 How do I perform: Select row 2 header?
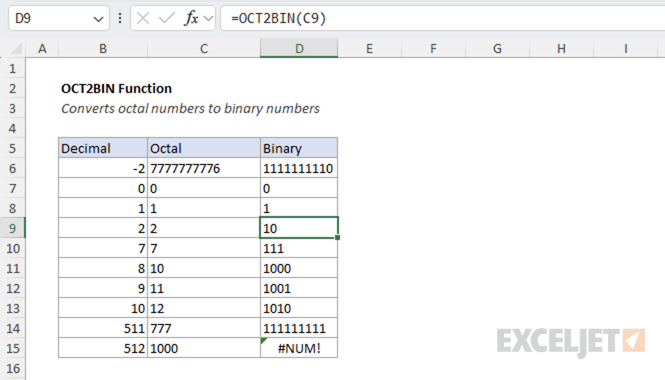(12, 88)
